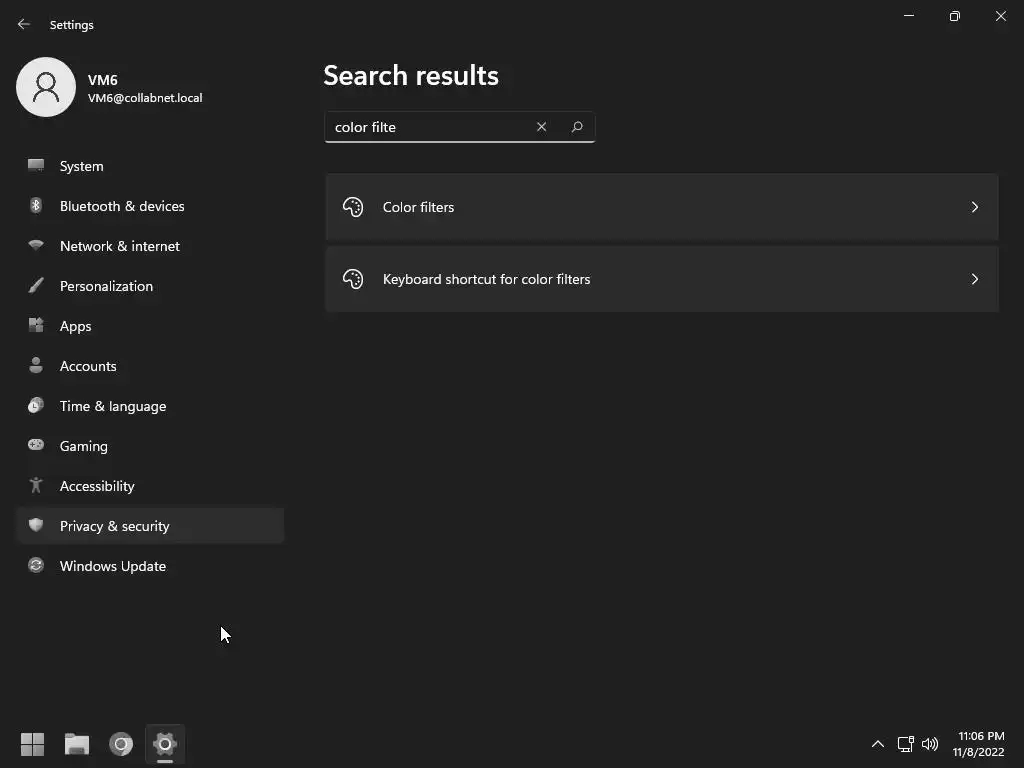
Task: Open the Windows Start menu
Action: (32, 744)
